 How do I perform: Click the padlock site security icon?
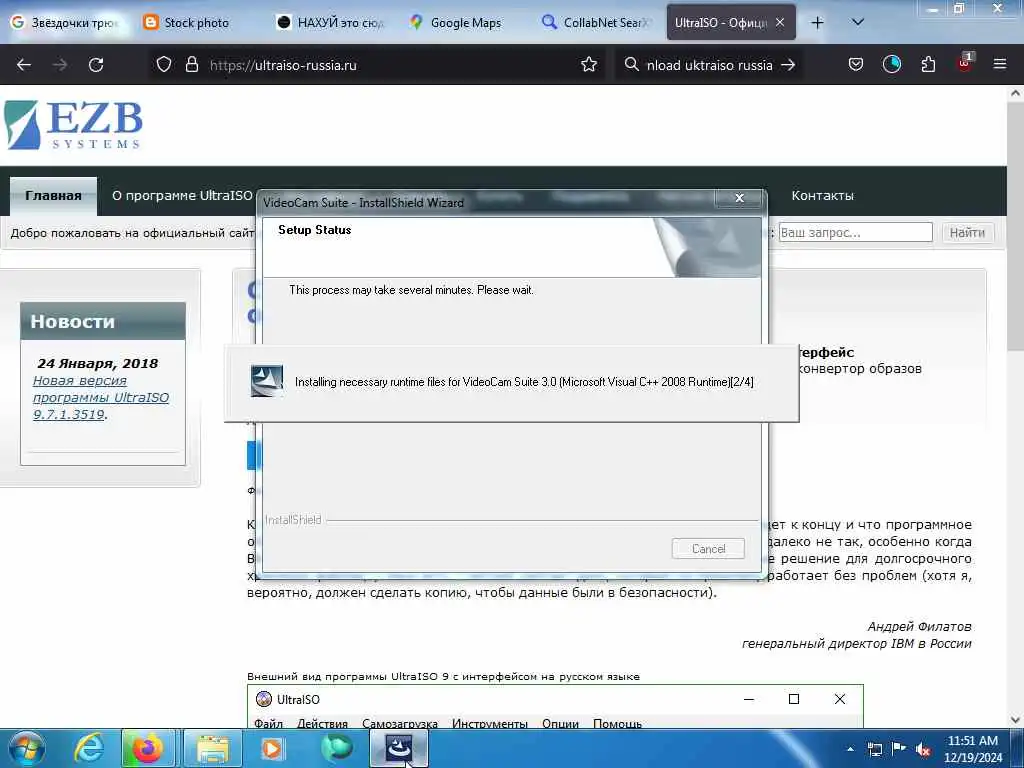coord(191,65)
